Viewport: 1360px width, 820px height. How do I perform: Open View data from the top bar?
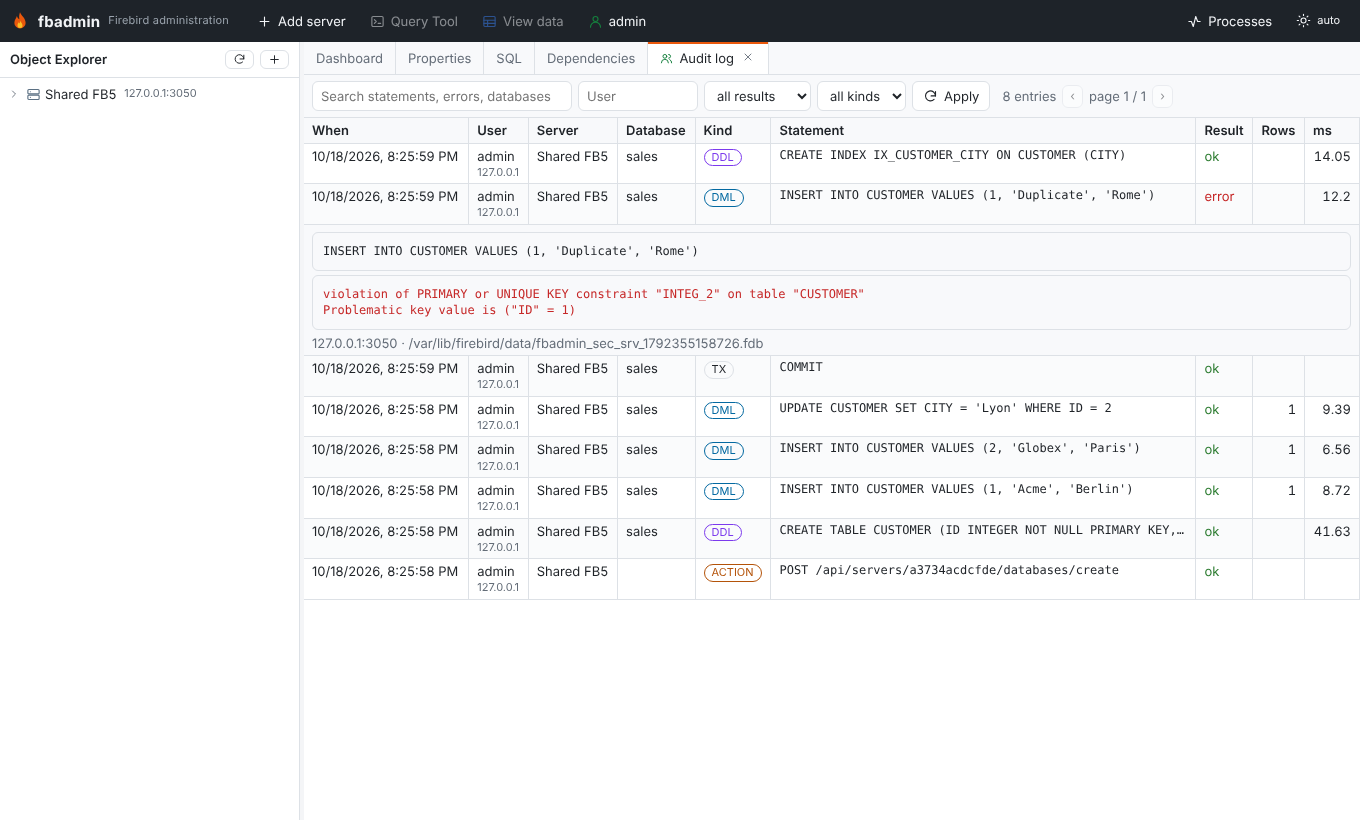(523, 21)
